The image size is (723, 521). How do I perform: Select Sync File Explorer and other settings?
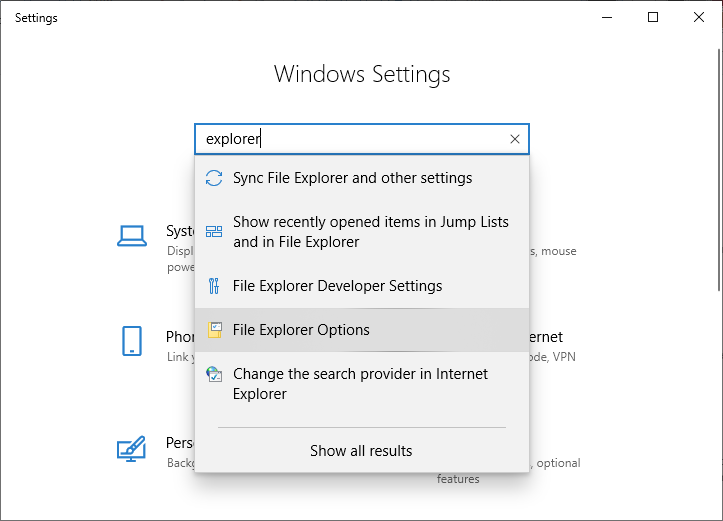[x=362, y=178]
